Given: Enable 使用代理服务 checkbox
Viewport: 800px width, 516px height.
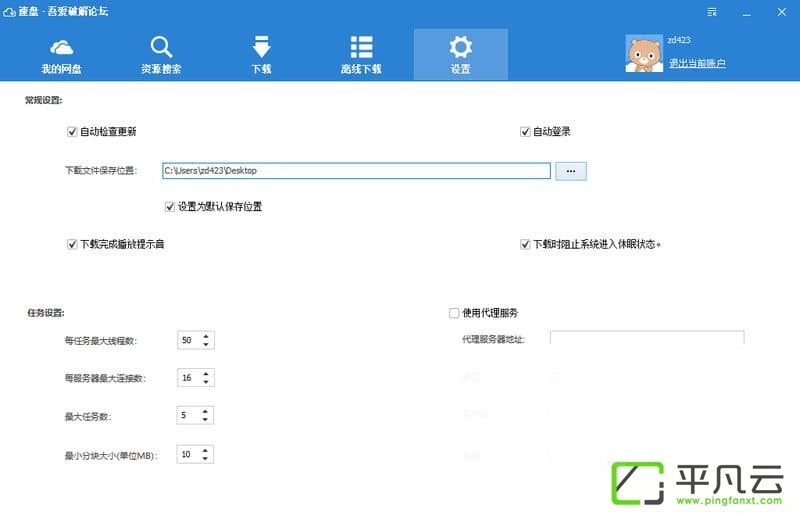Looking at the screenshot, I should coord(454,313).
